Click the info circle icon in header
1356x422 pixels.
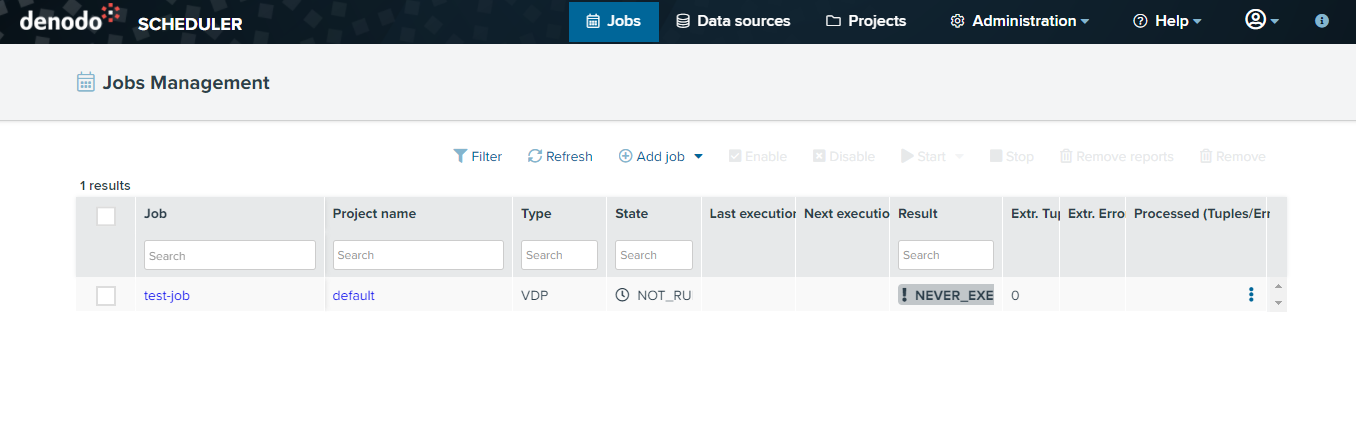1322,20
